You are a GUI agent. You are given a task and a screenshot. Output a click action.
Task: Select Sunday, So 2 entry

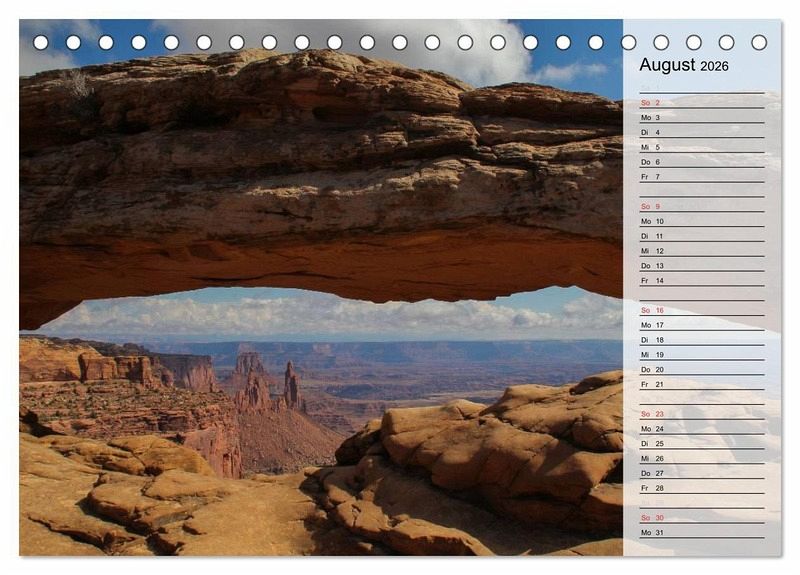click(651, 103)
